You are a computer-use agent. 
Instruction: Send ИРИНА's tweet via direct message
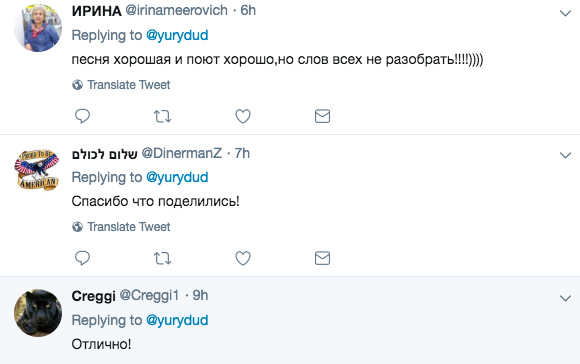[322, 116]
